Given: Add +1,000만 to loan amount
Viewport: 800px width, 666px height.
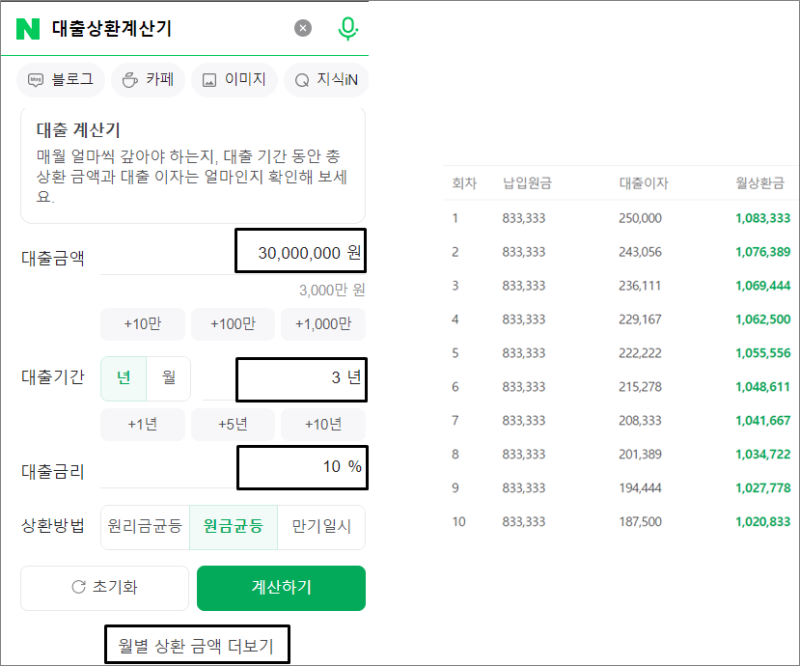Looking at the screenshot, I should pyautogui.click(x=323, y=324).
